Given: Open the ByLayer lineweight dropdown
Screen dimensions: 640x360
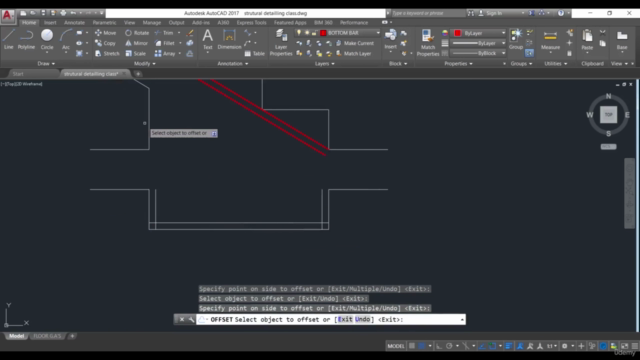Looking at the screenshot, I should [479, 43].
